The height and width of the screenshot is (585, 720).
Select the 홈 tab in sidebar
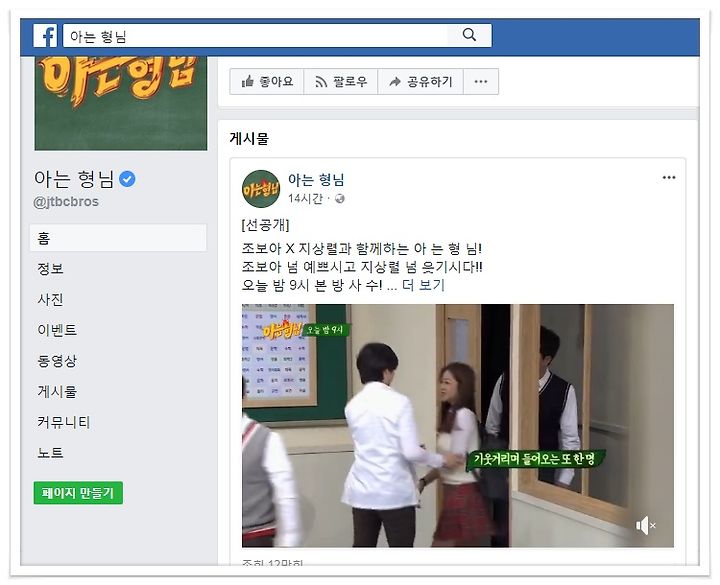118,238
